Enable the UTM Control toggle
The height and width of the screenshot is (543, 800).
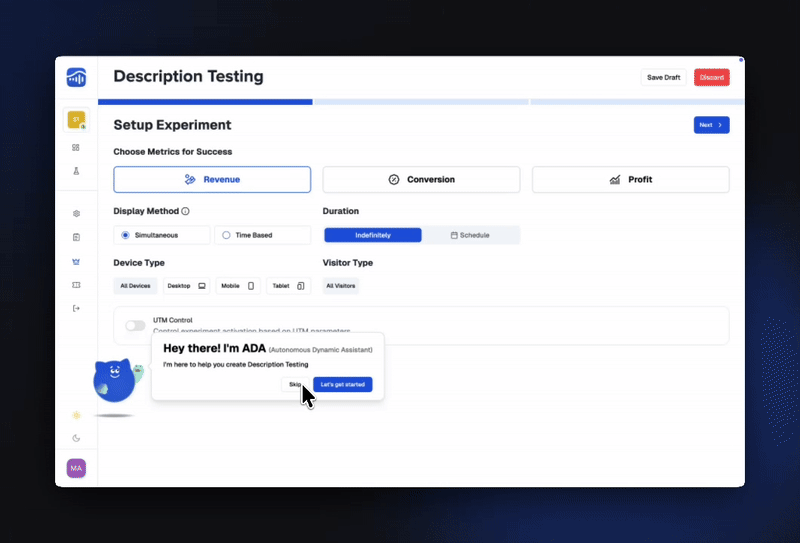135,325
